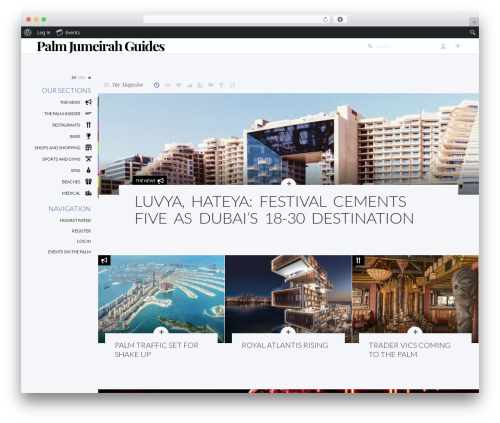Open the Restaurants section cutlery icon
Viewport: 500px width, 423px height.
[88, 125]
